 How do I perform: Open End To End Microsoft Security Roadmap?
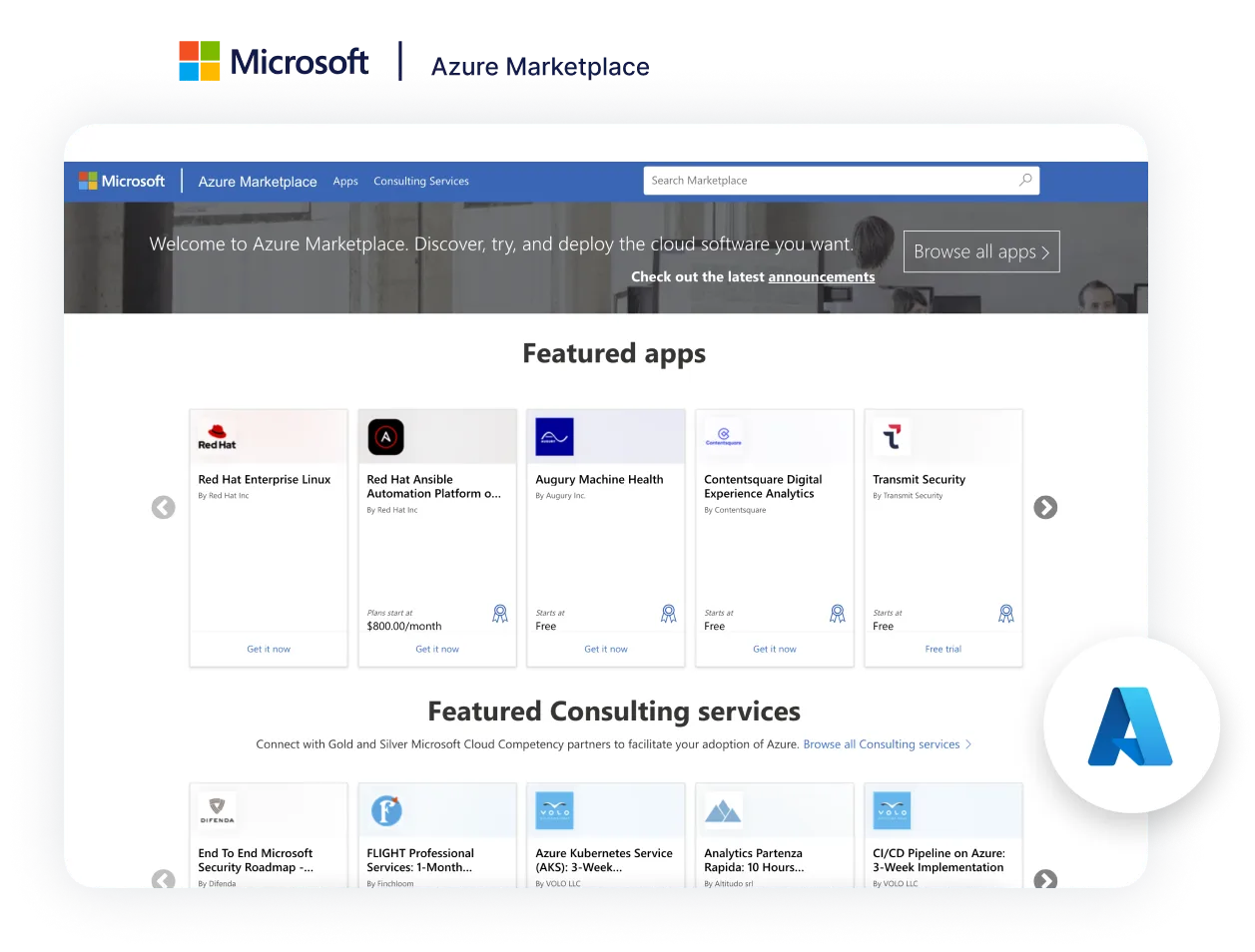pos(256,860)
